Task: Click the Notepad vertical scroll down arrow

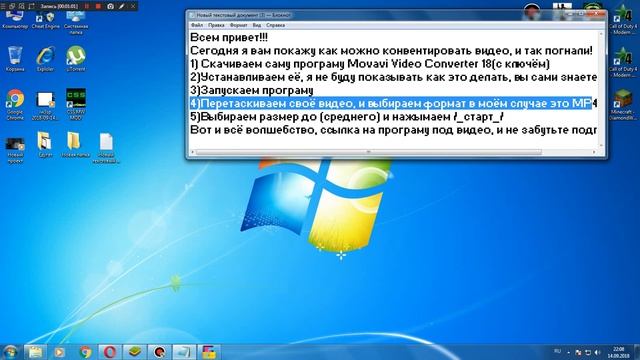Action: click(601, 145)
